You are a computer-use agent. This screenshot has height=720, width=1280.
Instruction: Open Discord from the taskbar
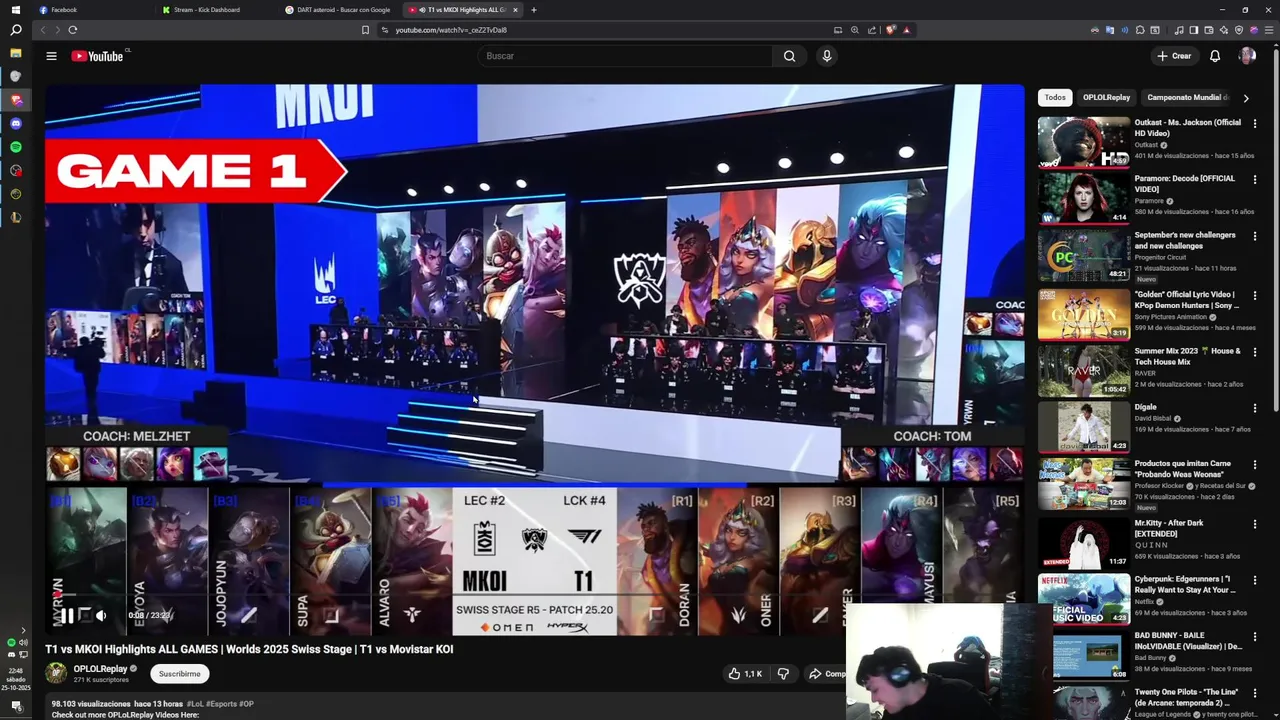(x=15, y=124)
